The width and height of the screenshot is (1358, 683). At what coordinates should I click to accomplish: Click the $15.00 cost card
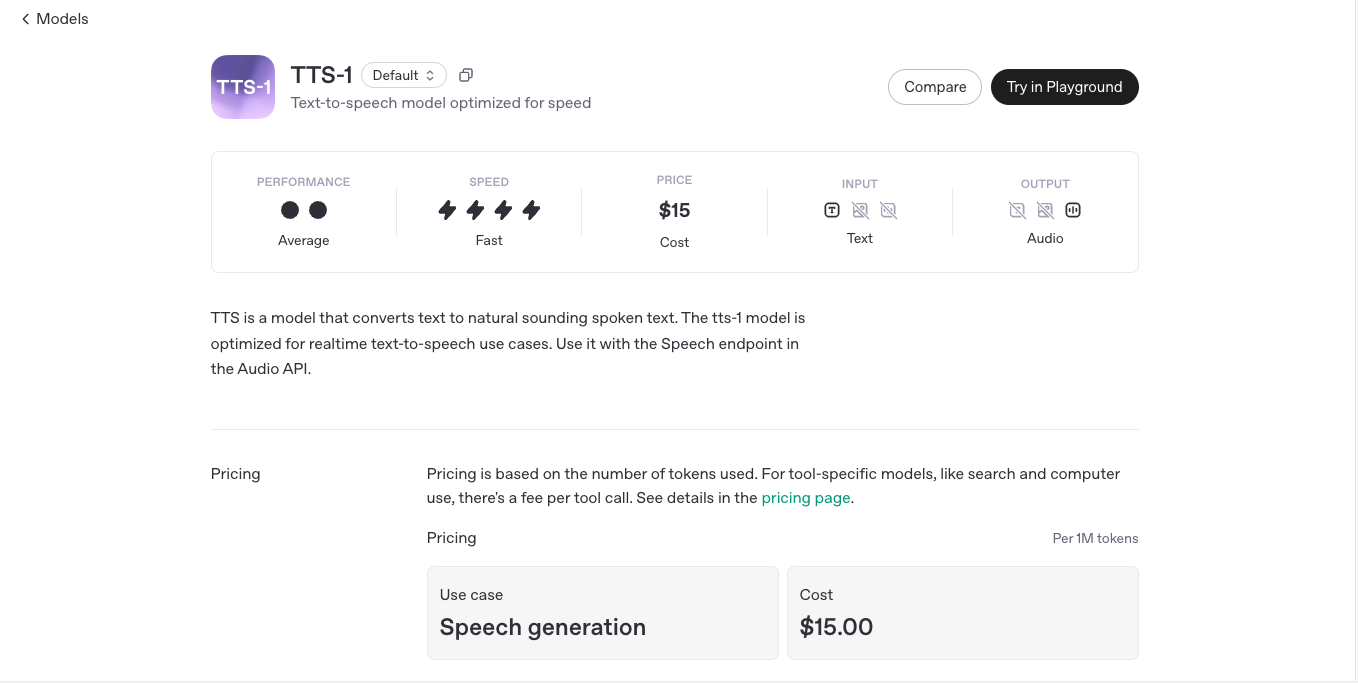(962, 613)
